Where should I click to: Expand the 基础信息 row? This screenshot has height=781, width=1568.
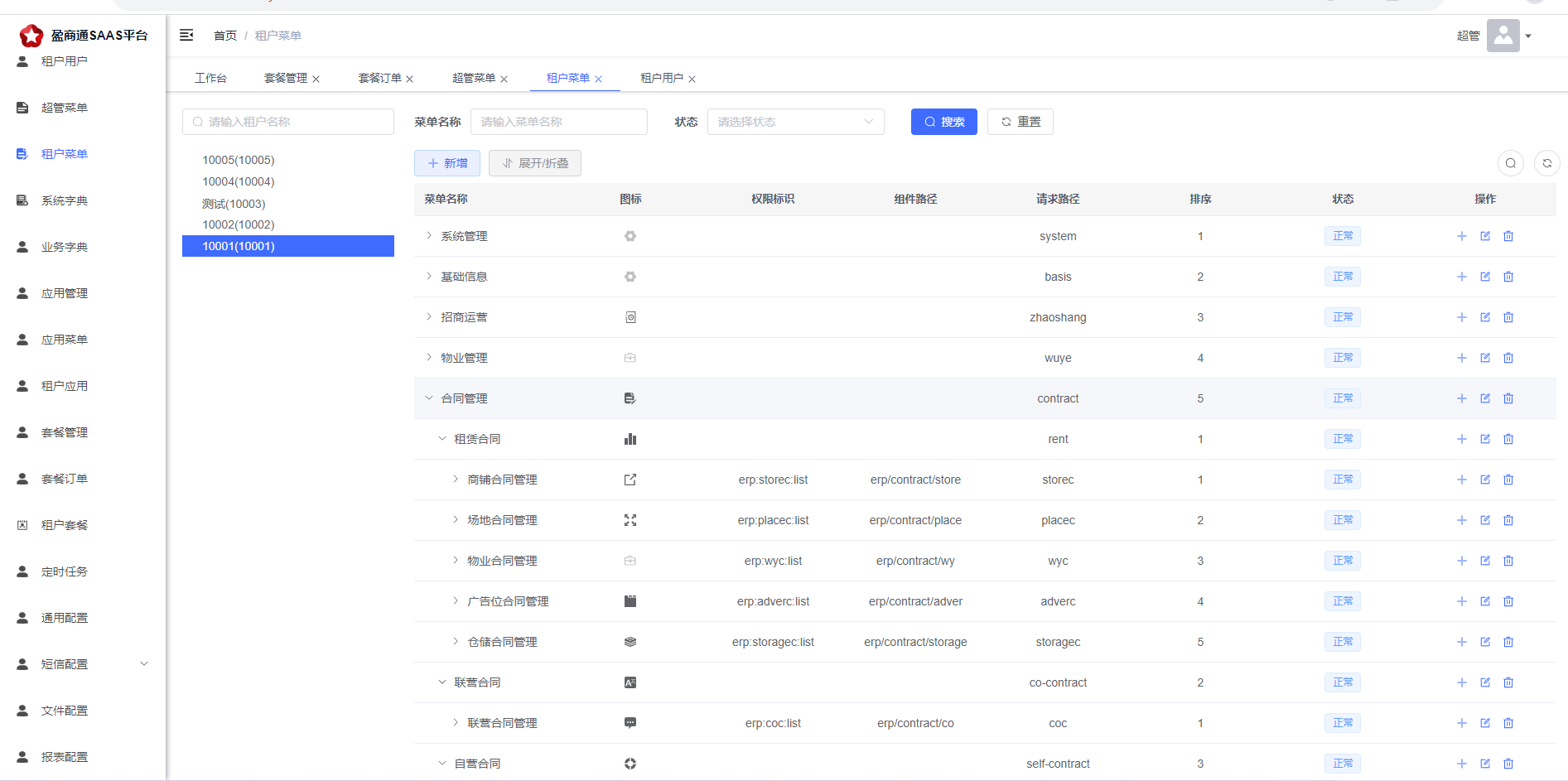click(x=429, y=277)
